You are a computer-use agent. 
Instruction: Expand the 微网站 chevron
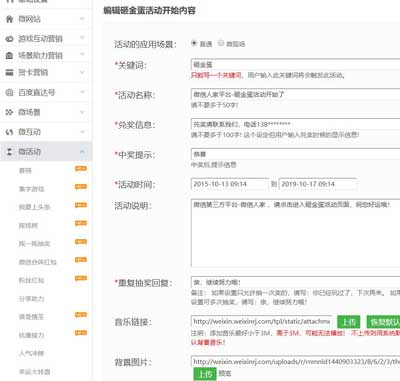(x=82, y=19)
